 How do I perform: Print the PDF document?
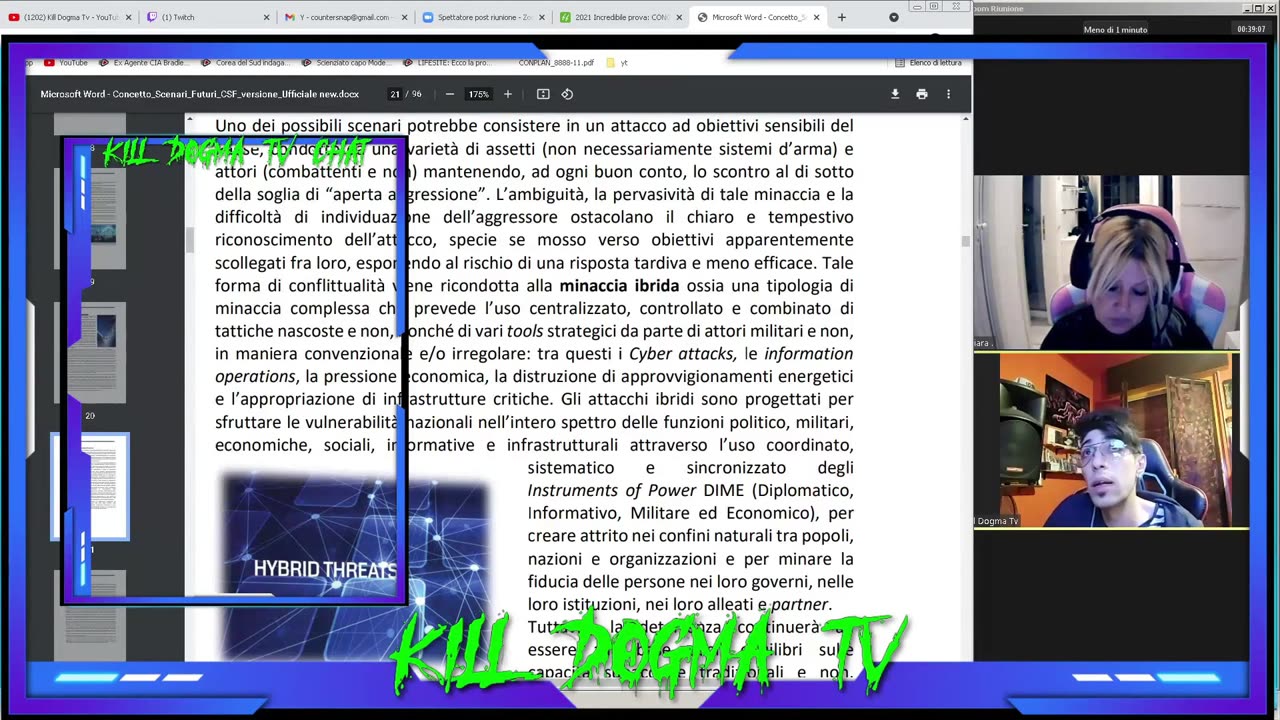[x=922, y=94]
